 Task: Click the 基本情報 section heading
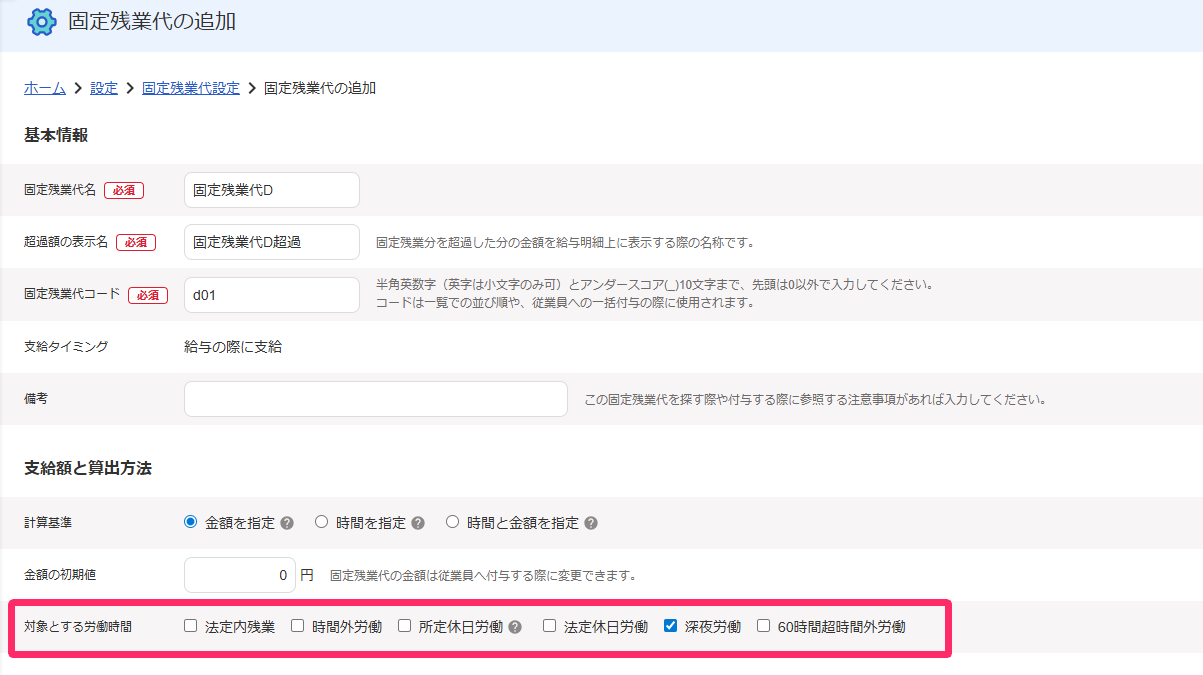(x=56, y=135)
